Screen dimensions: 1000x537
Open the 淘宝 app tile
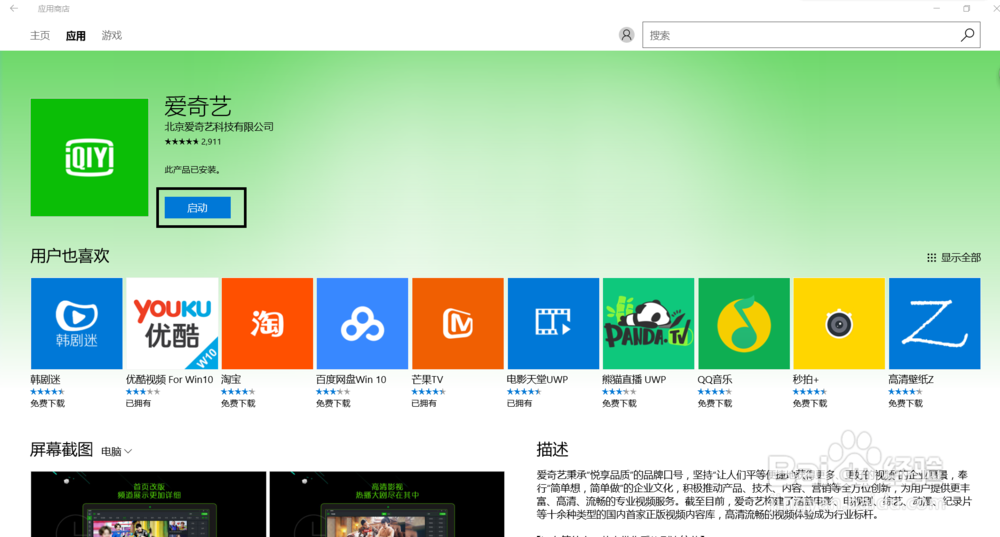click(267, 323)
